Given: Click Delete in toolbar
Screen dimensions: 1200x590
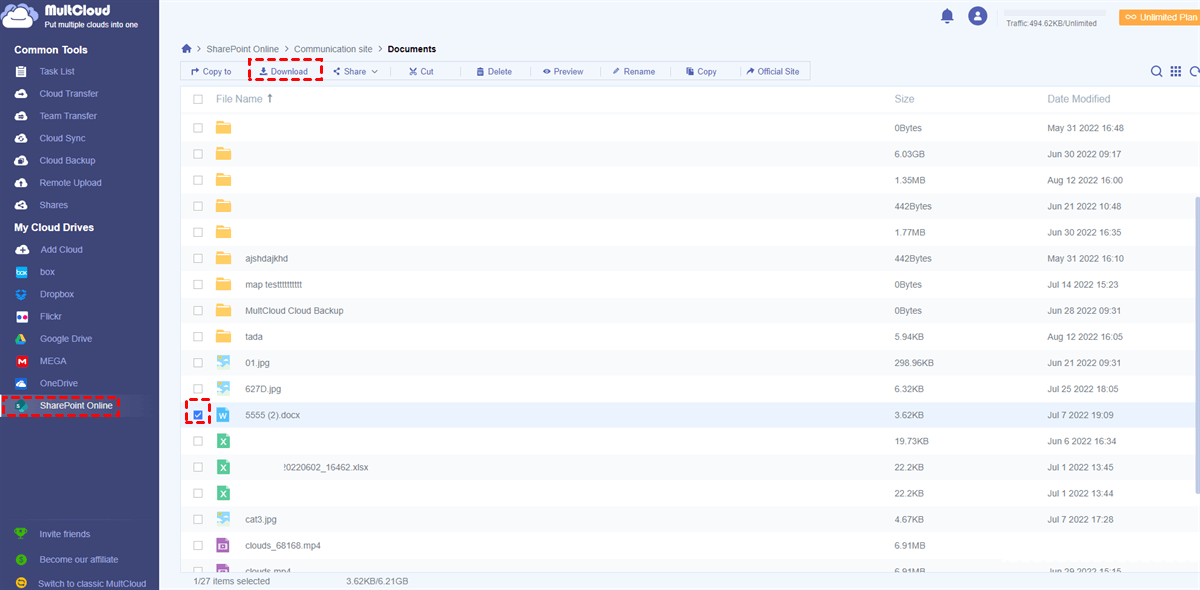Looking at the screenshot, I should pos(494,72).
